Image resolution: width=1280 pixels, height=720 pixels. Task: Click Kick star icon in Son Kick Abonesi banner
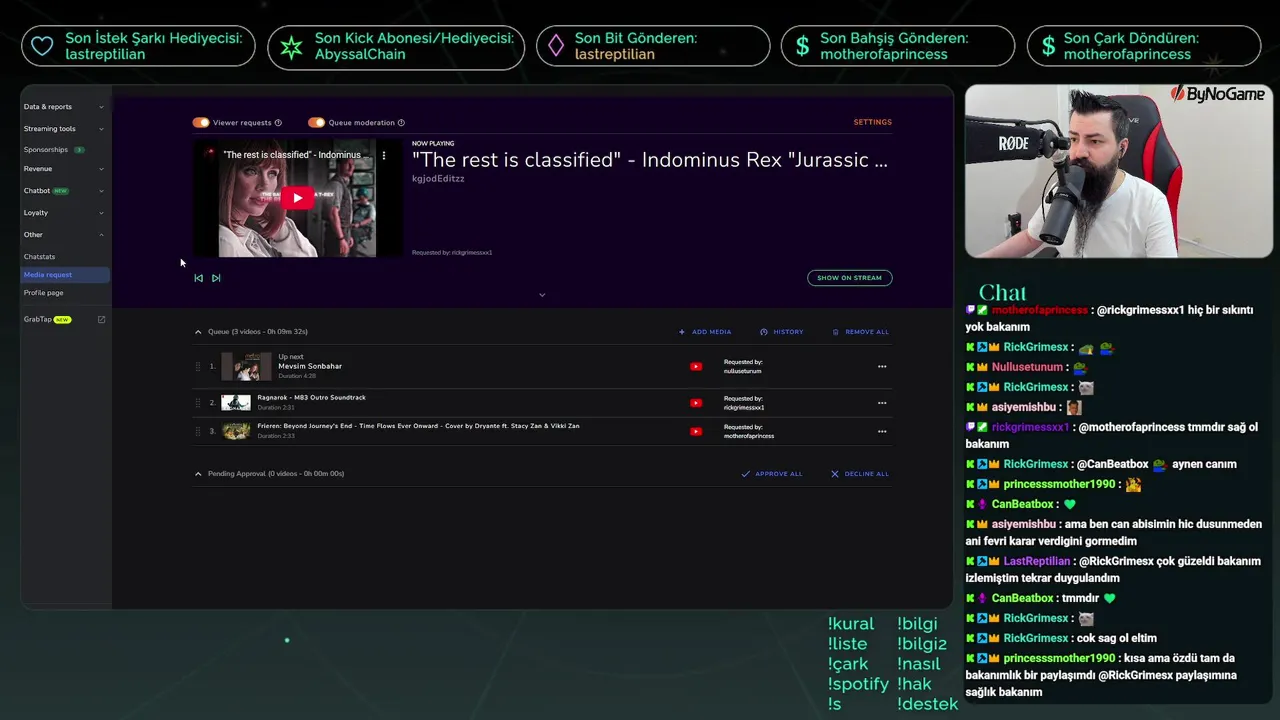coord(291,46)
